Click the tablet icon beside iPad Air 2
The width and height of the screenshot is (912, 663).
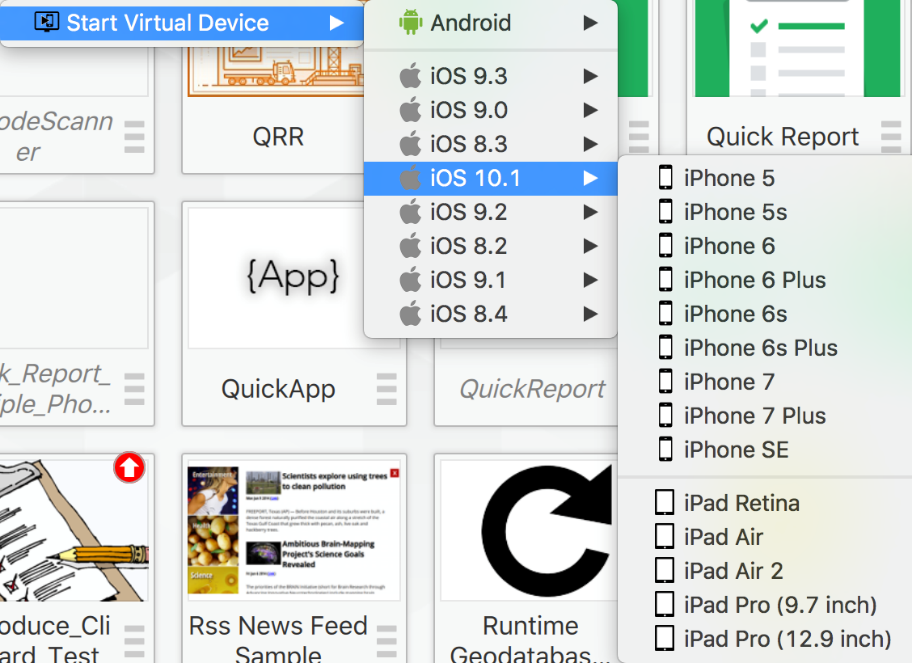[665, 571]
